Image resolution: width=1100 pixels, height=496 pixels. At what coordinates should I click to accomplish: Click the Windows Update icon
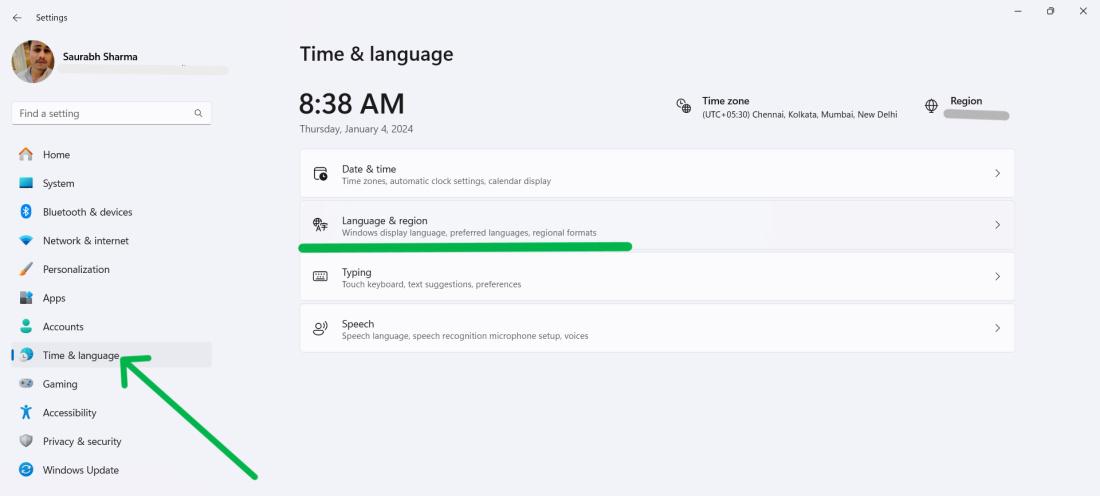[x=26, y=470]
